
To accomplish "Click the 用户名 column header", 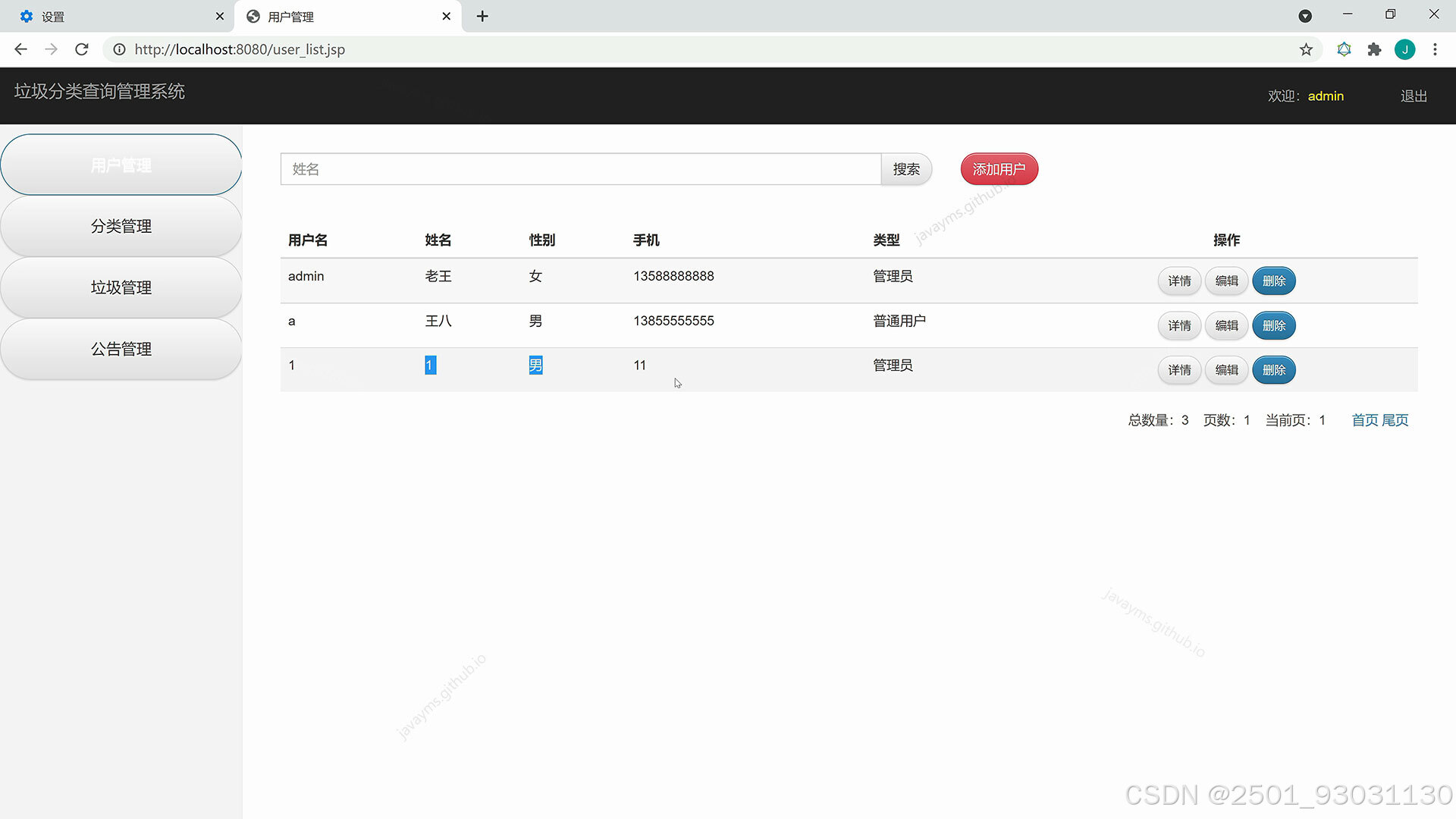I will (x=308, y=240).
